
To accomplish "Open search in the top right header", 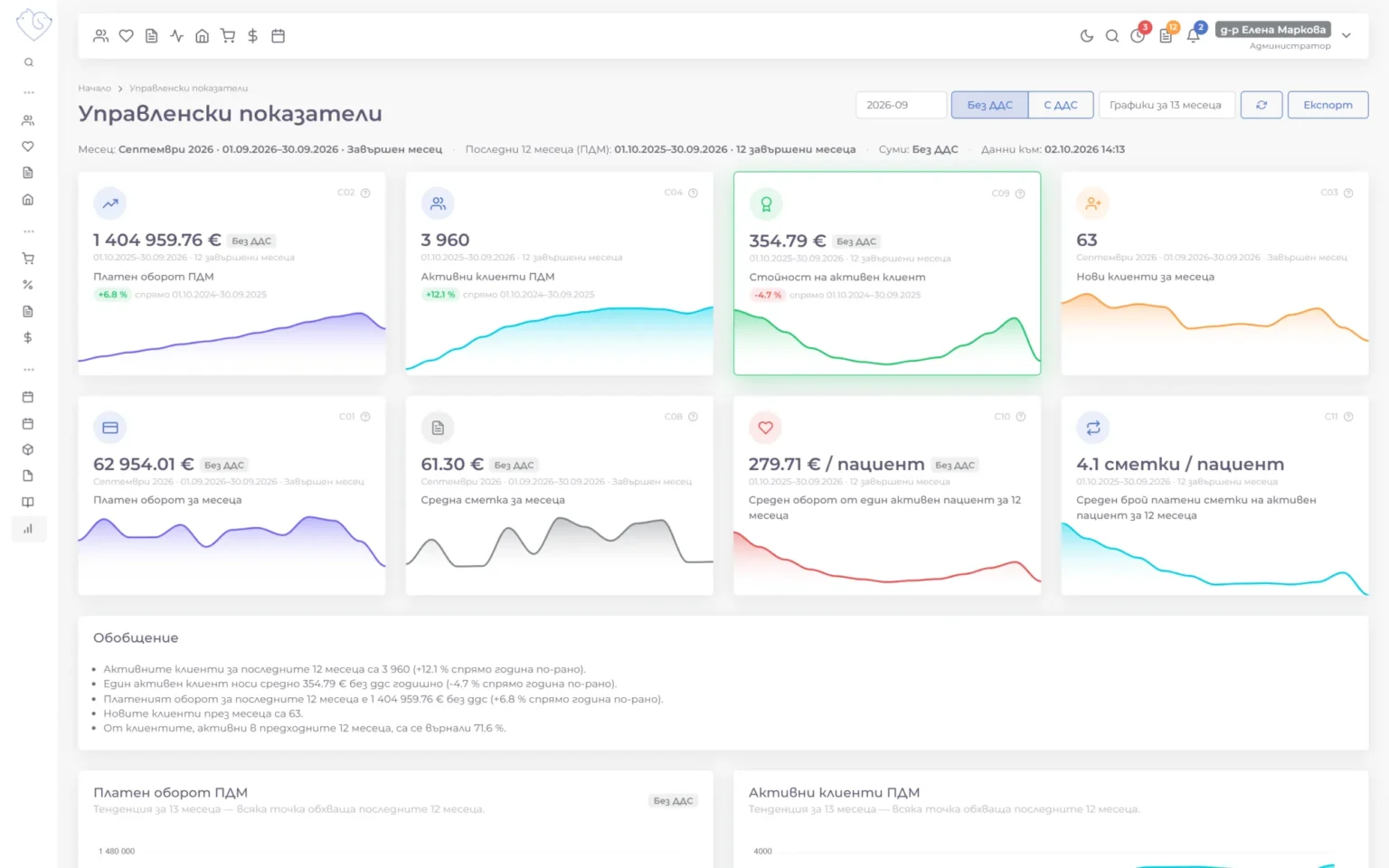I will click(1112, 36).
